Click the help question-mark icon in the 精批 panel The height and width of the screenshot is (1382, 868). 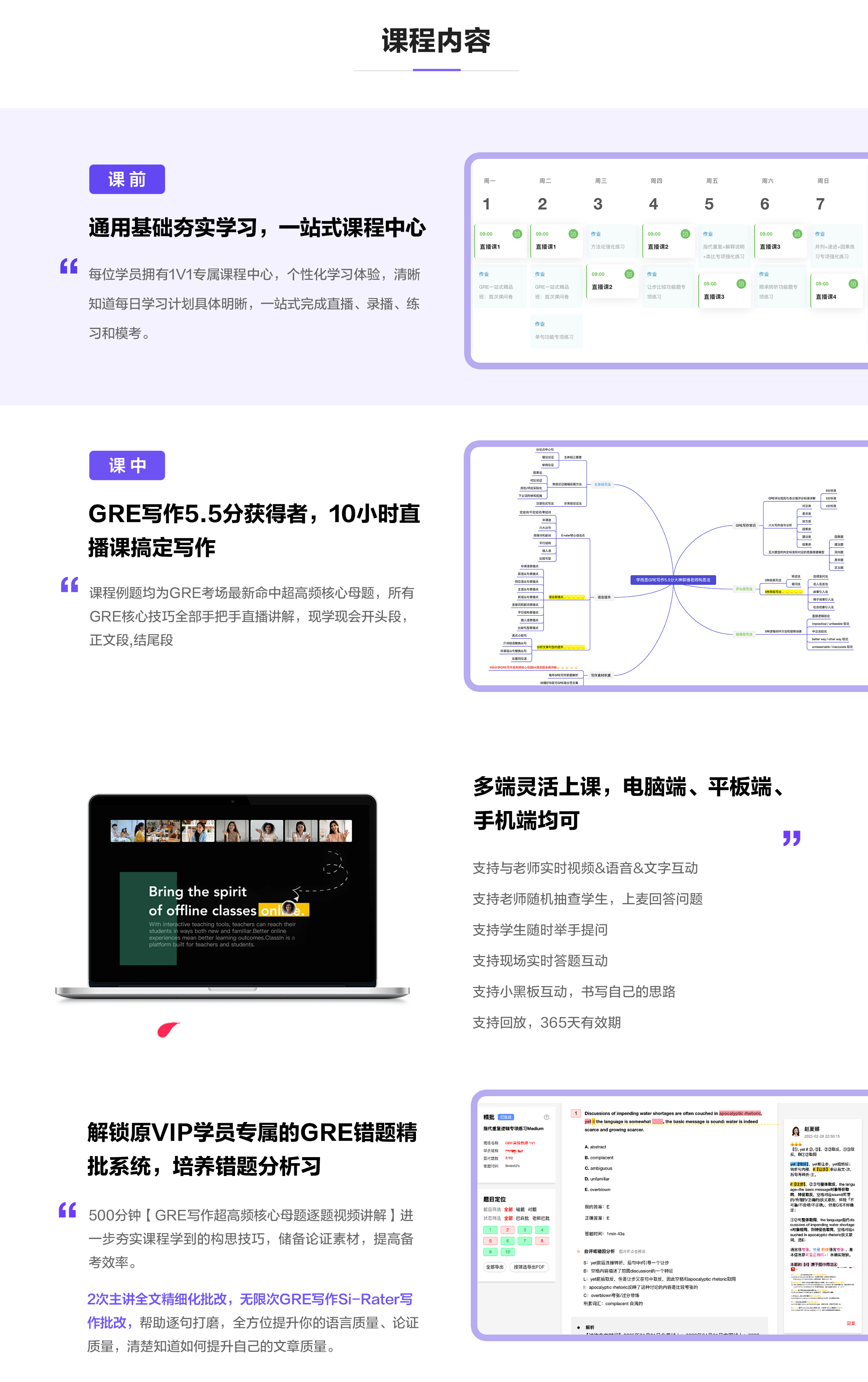tap(547, 1118)
